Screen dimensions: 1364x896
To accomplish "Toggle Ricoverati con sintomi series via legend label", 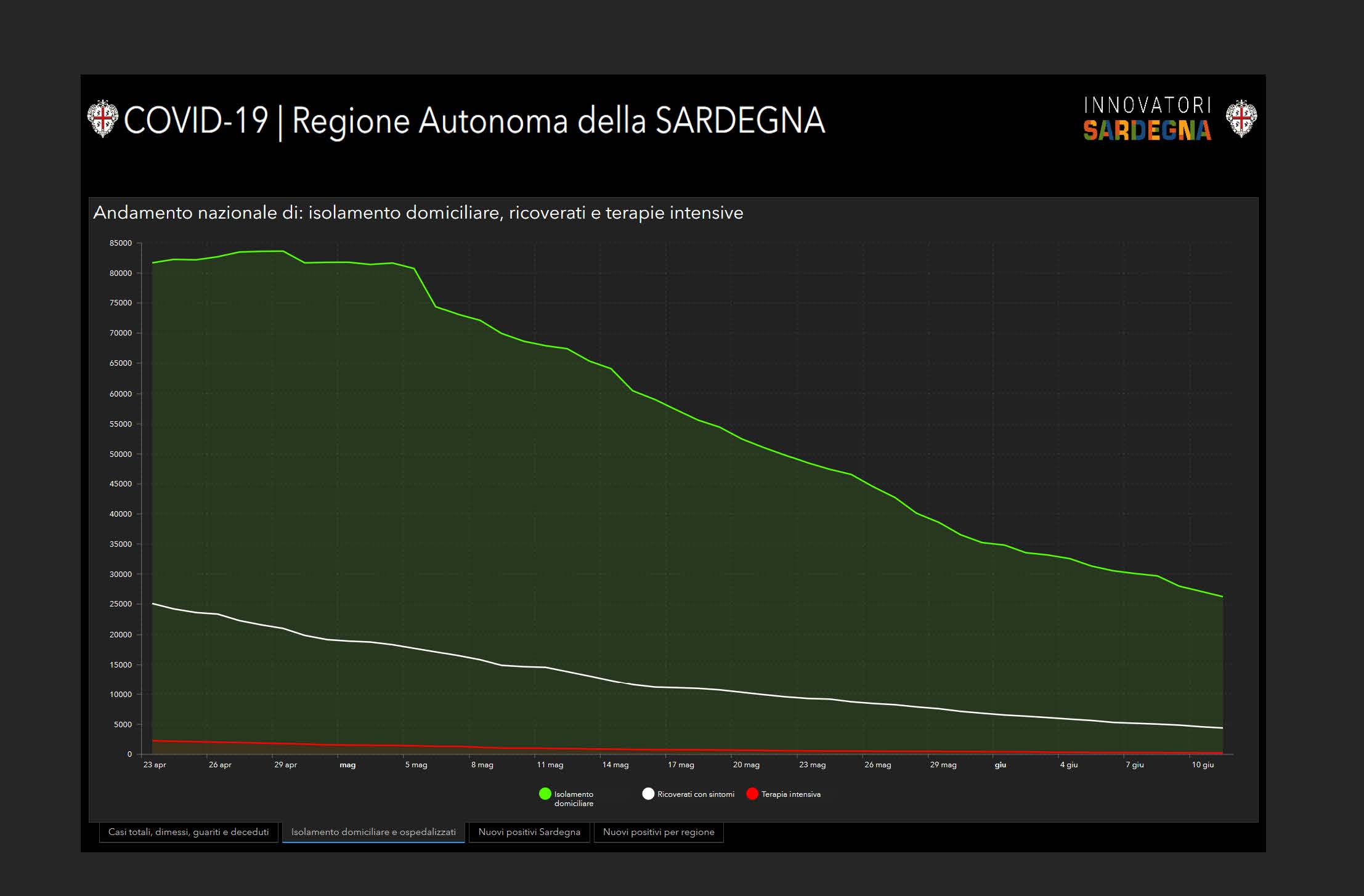I will click(x=696, y=794).
